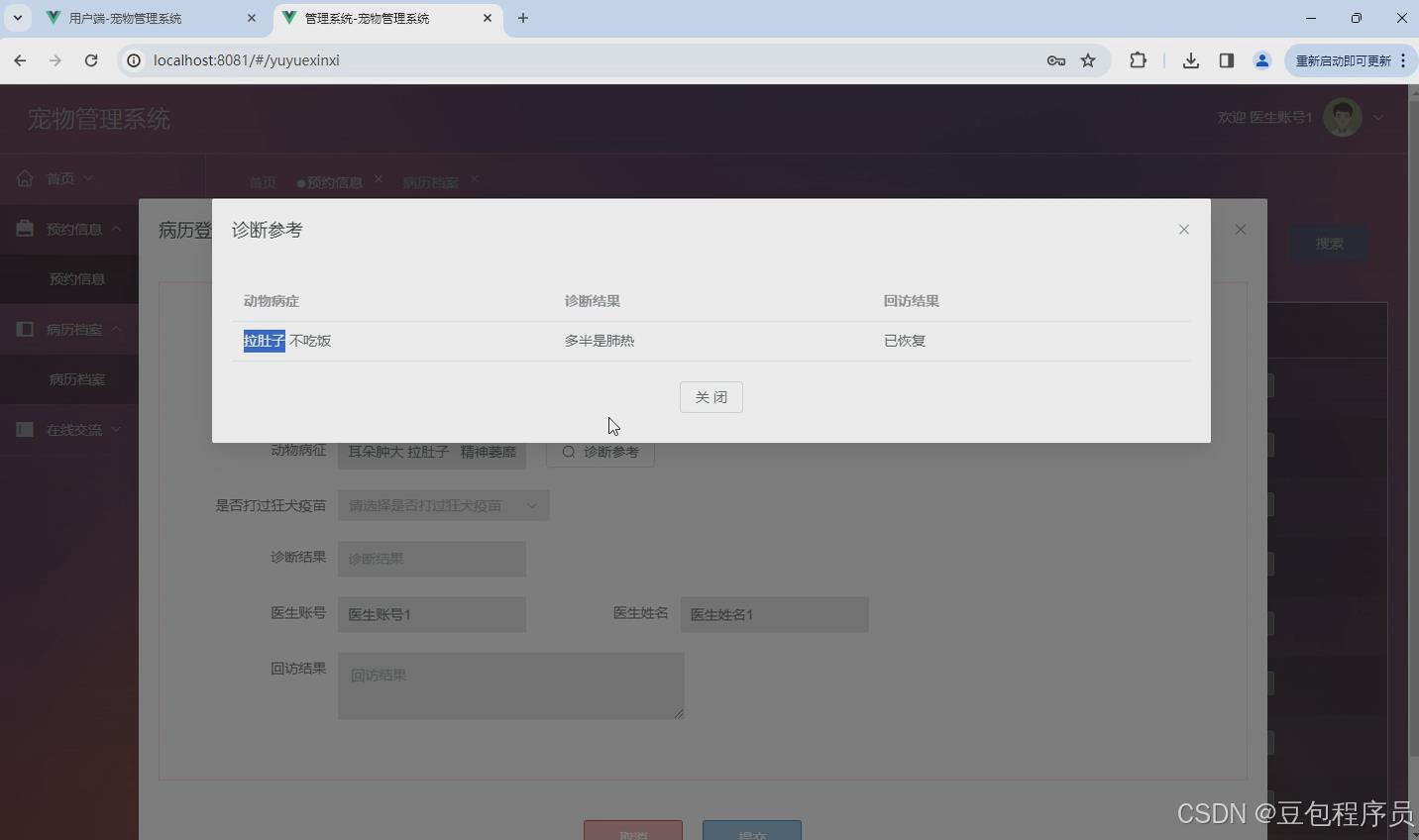Viewport: 1419px width, 840px height.
Task: Click the bookmark star icon
Action: click(1088, 60)
